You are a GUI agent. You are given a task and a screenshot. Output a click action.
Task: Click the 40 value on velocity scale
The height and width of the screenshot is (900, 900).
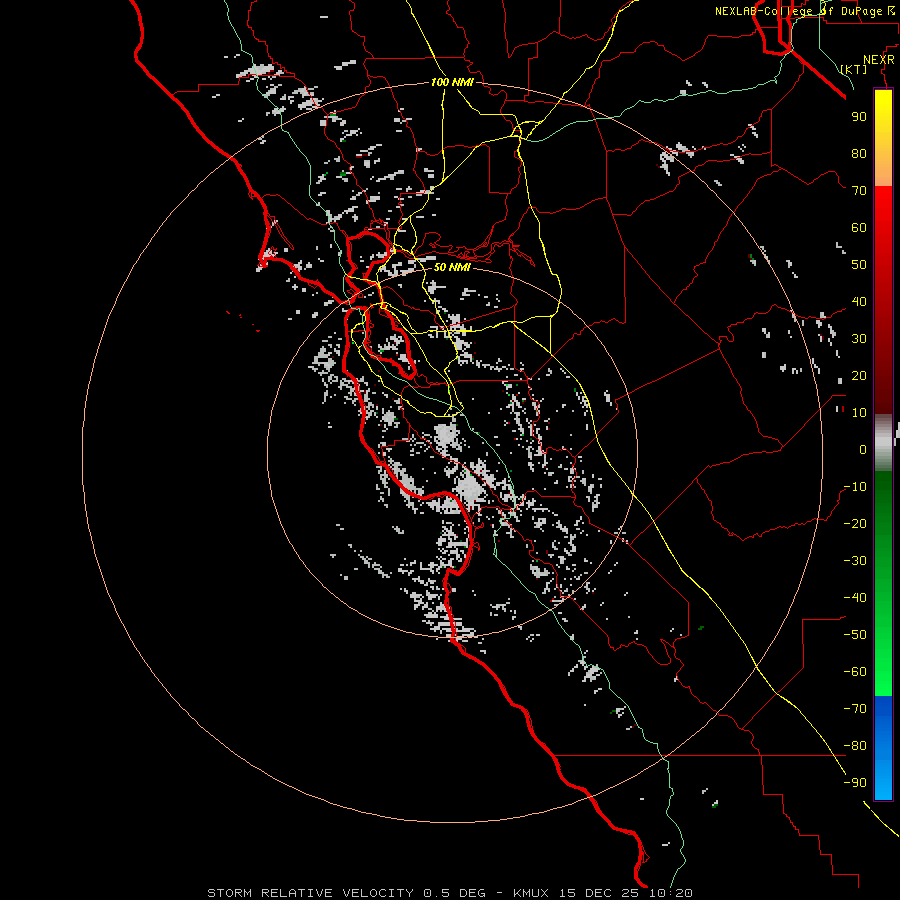point(859,302)
